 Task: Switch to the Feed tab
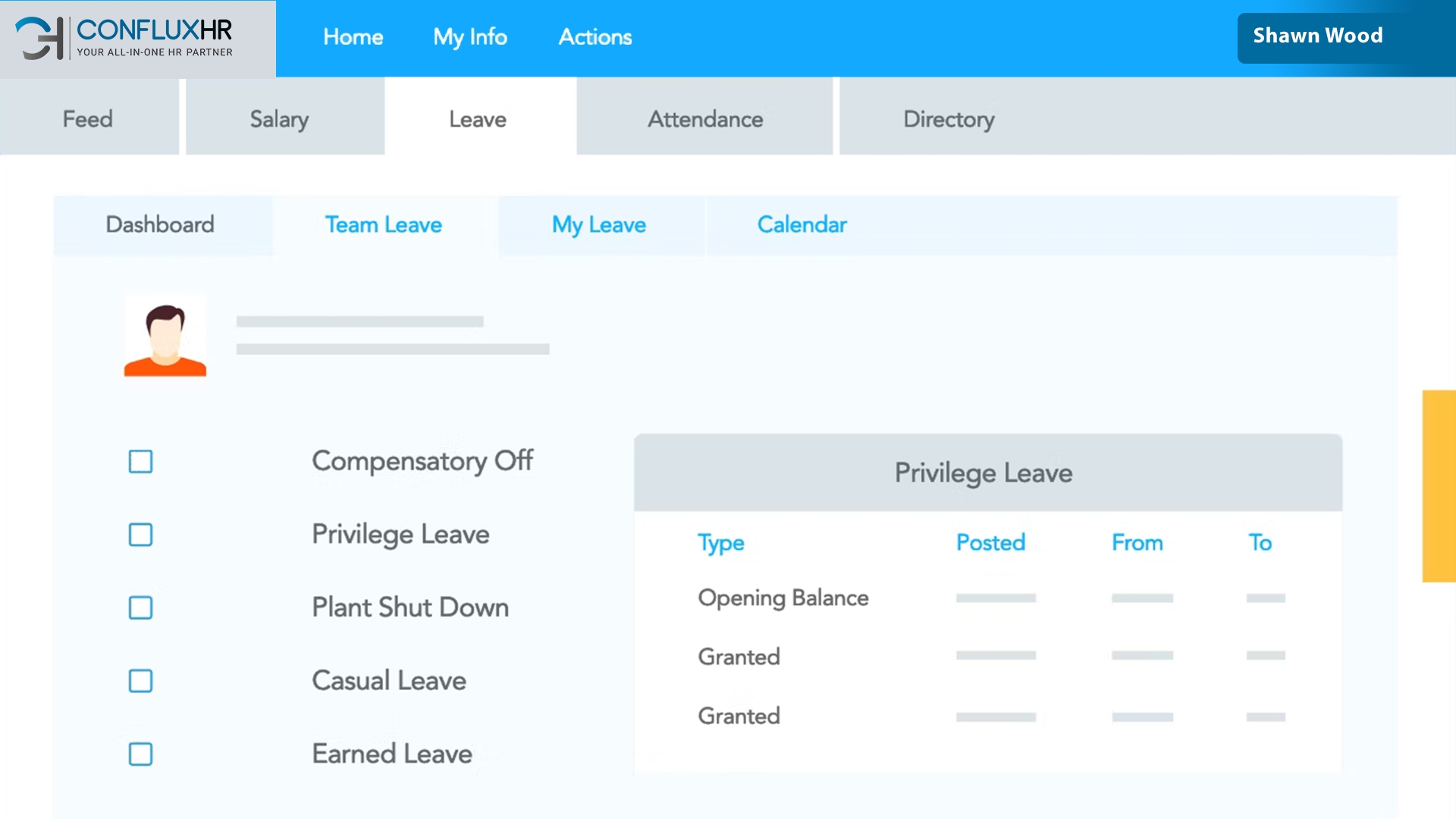[x=88, y=119]
